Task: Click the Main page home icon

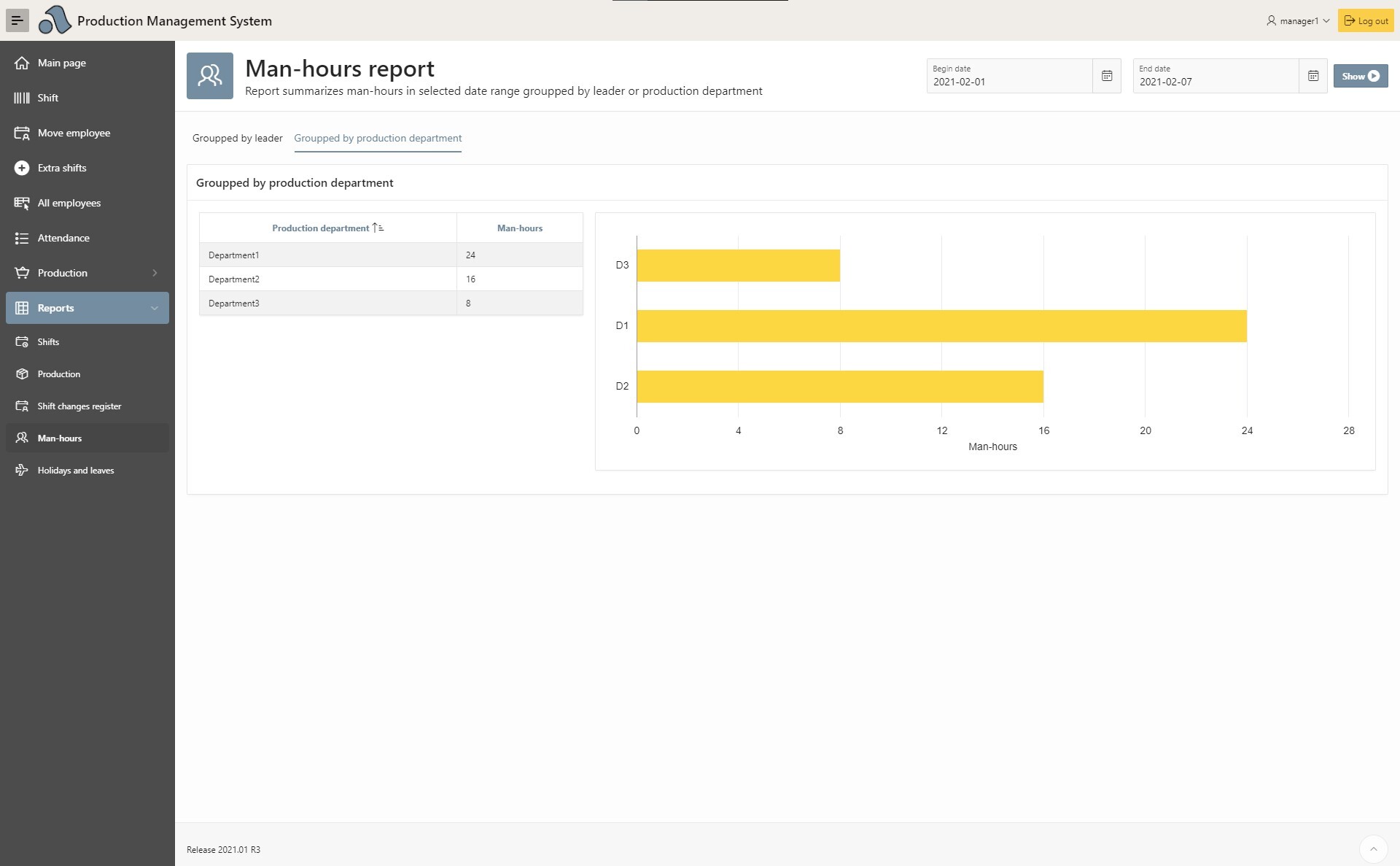Action: pos(22,63)
